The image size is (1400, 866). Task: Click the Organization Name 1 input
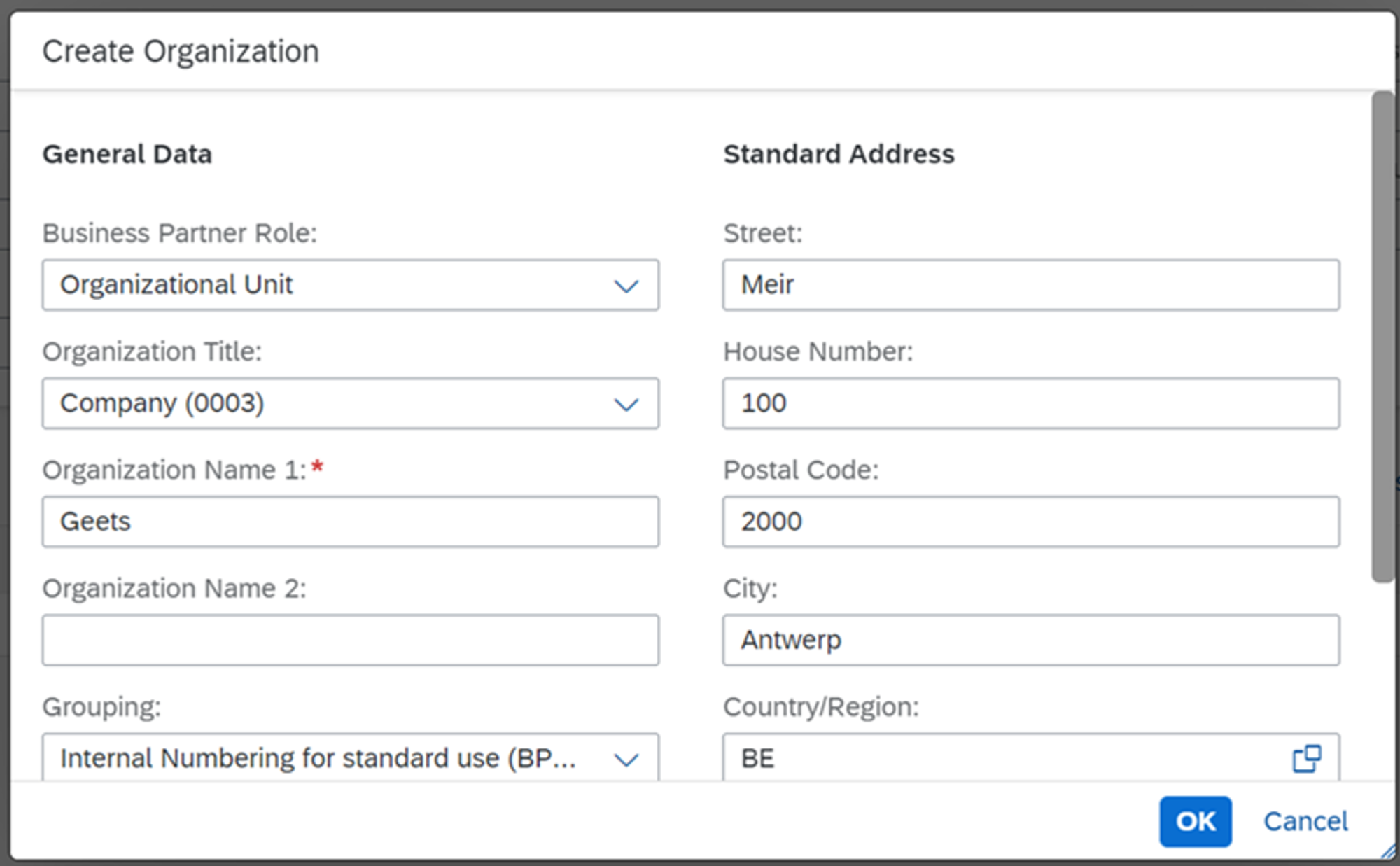pyautogui.click(x=350, y=522)
